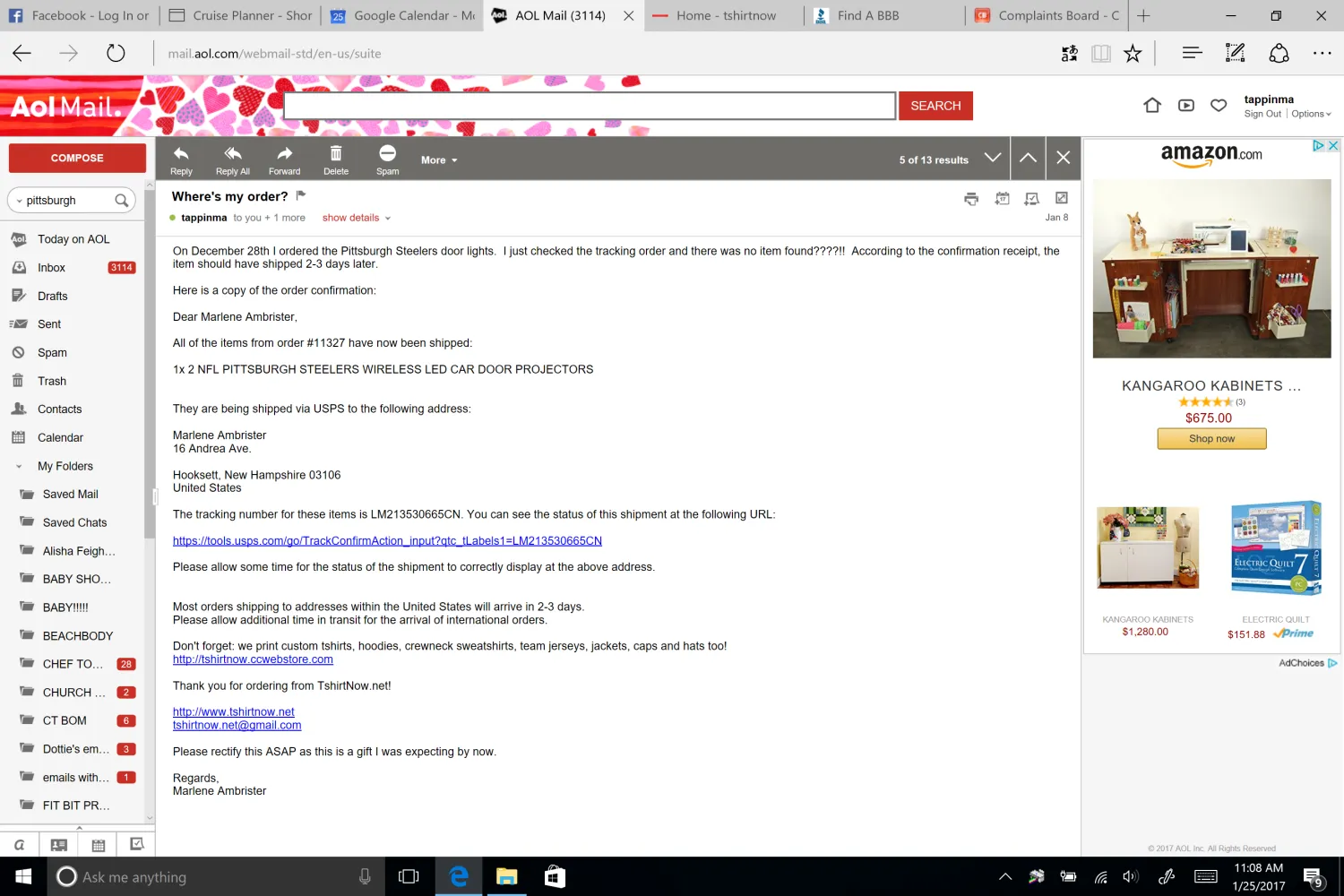Go to previous search result arrow
The image size is (1344, 896).
tap(1028, 158)
